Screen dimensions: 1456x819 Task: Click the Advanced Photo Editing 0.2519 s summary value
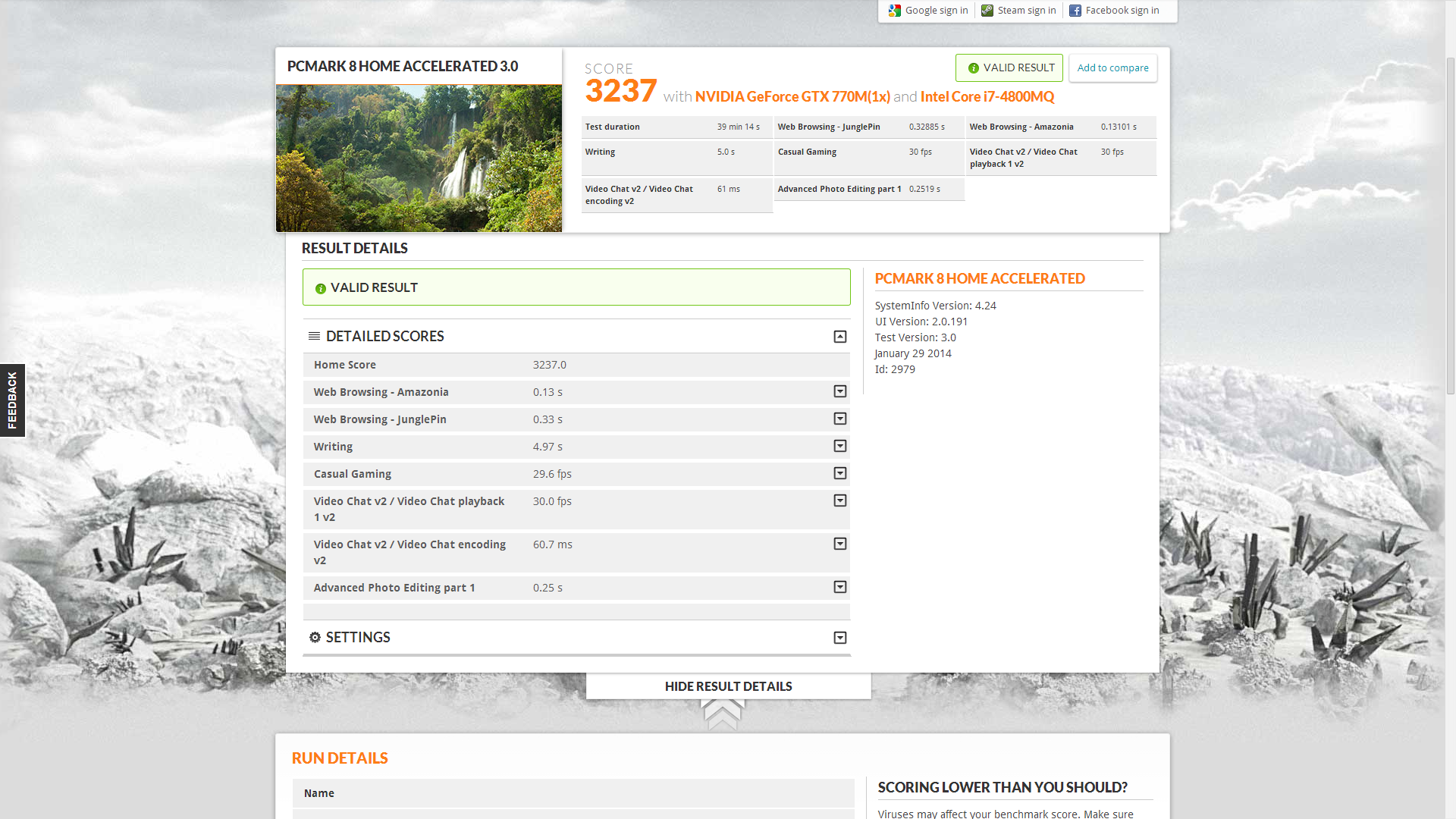click(924, 190)
